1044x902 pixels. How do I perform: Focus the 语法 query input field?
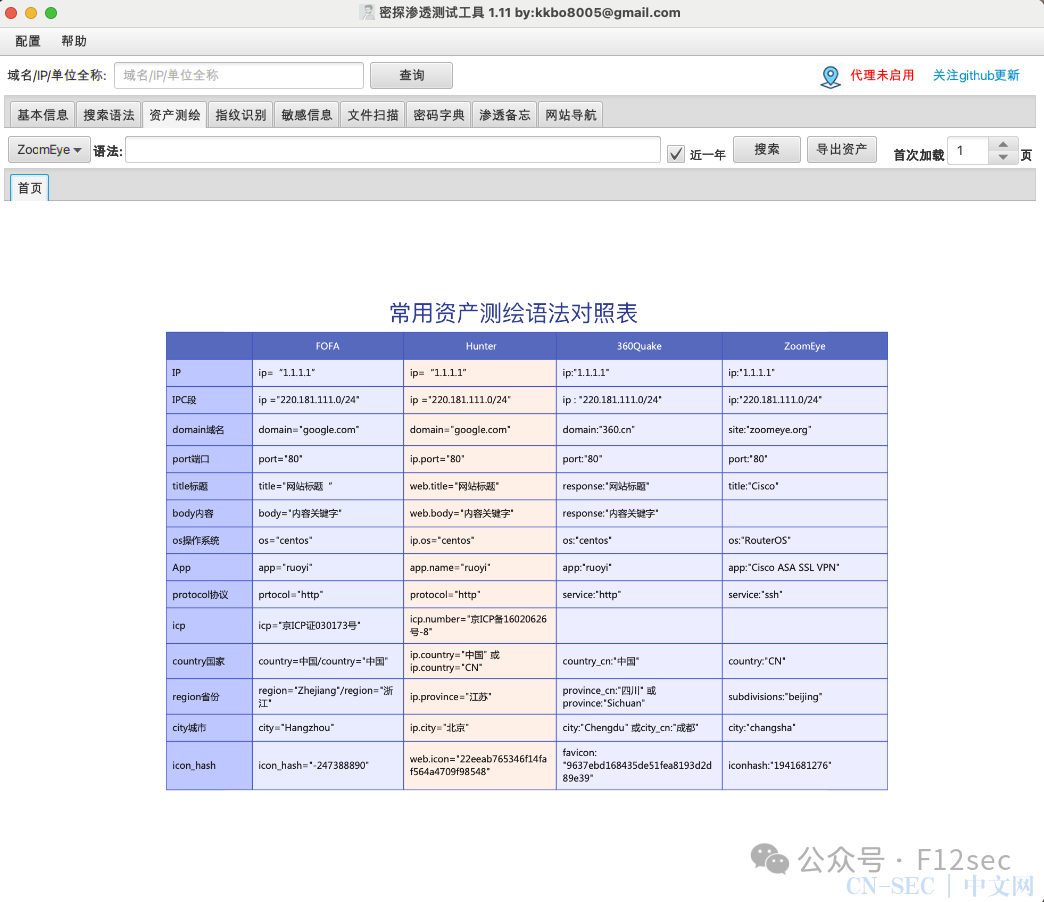pos(393,150)
